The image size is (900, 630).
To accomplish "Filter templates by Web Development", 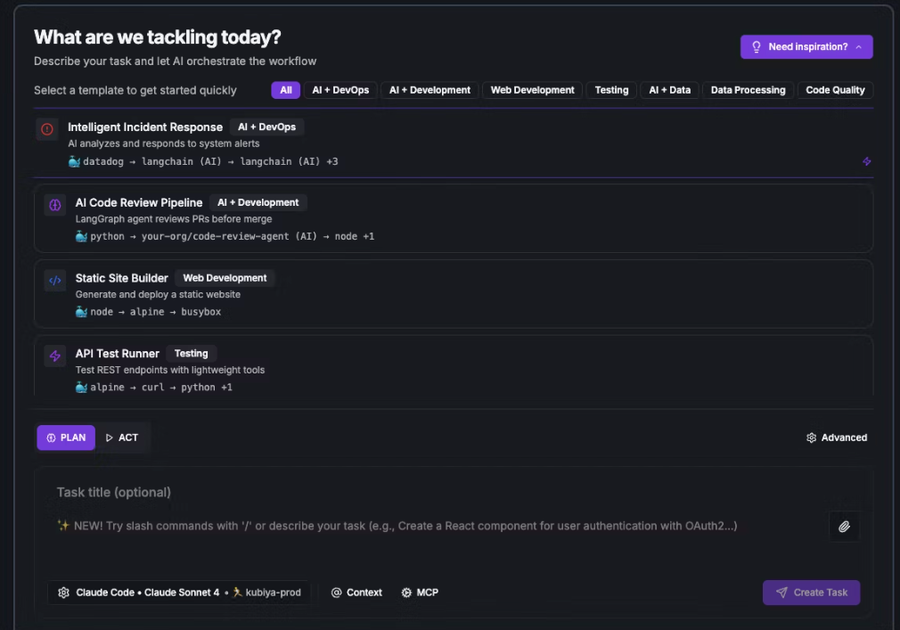I will [532, 90].
